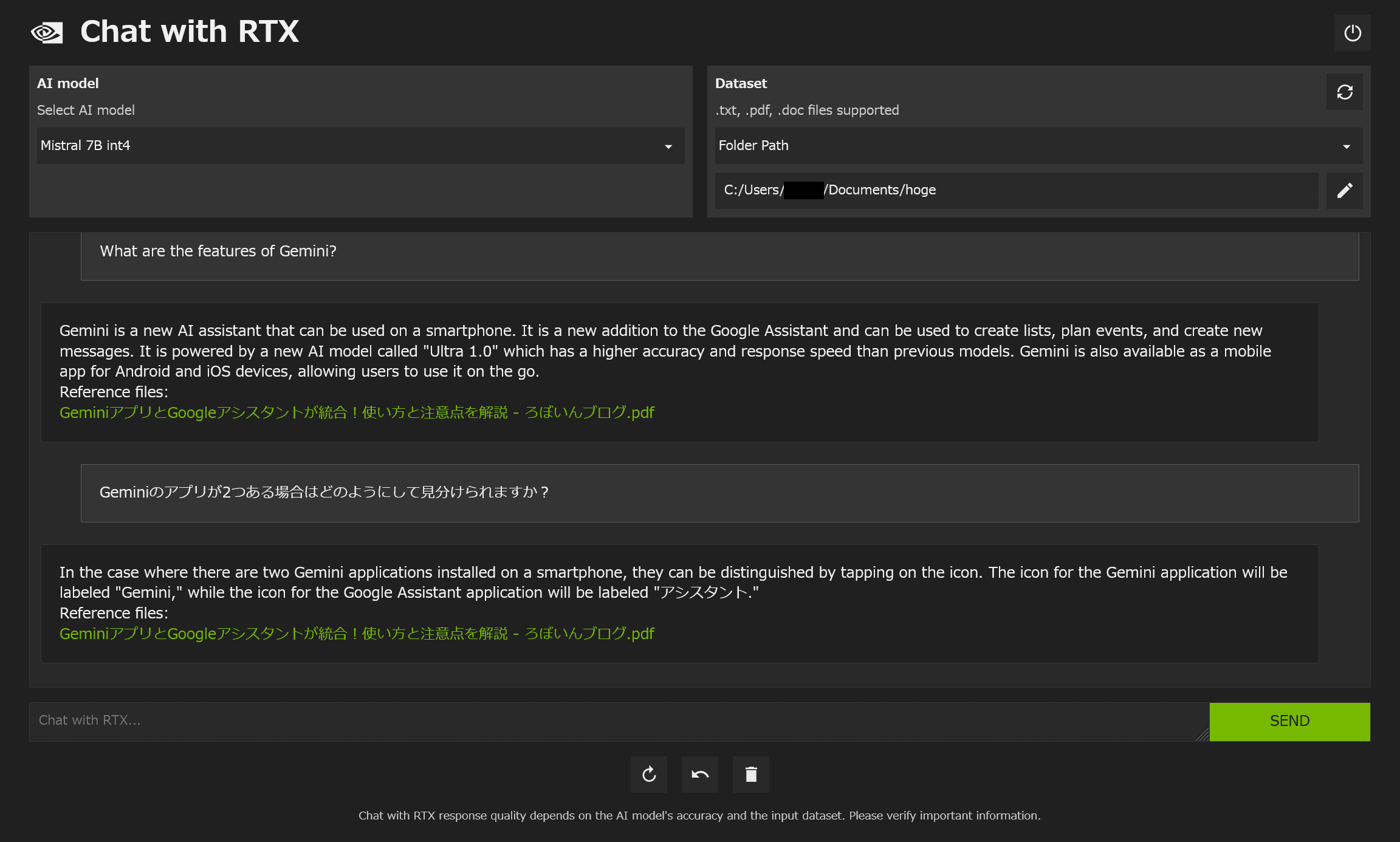
Task: Click the NVIDIA logo icon
Action: [x=47, y=33]
